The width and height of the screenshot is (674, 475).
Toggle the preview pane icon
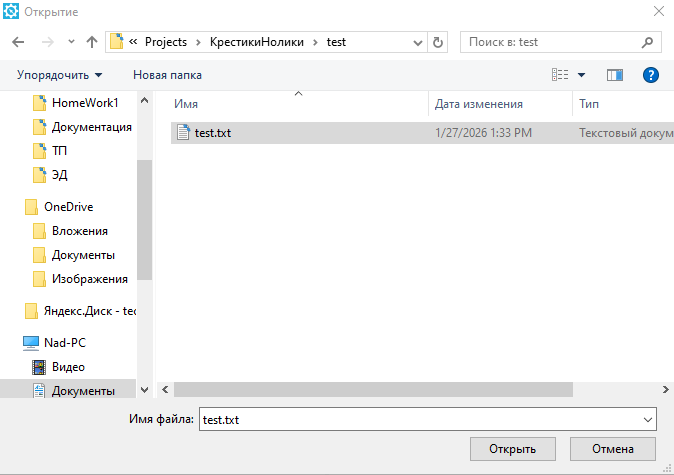click(614, 75)
